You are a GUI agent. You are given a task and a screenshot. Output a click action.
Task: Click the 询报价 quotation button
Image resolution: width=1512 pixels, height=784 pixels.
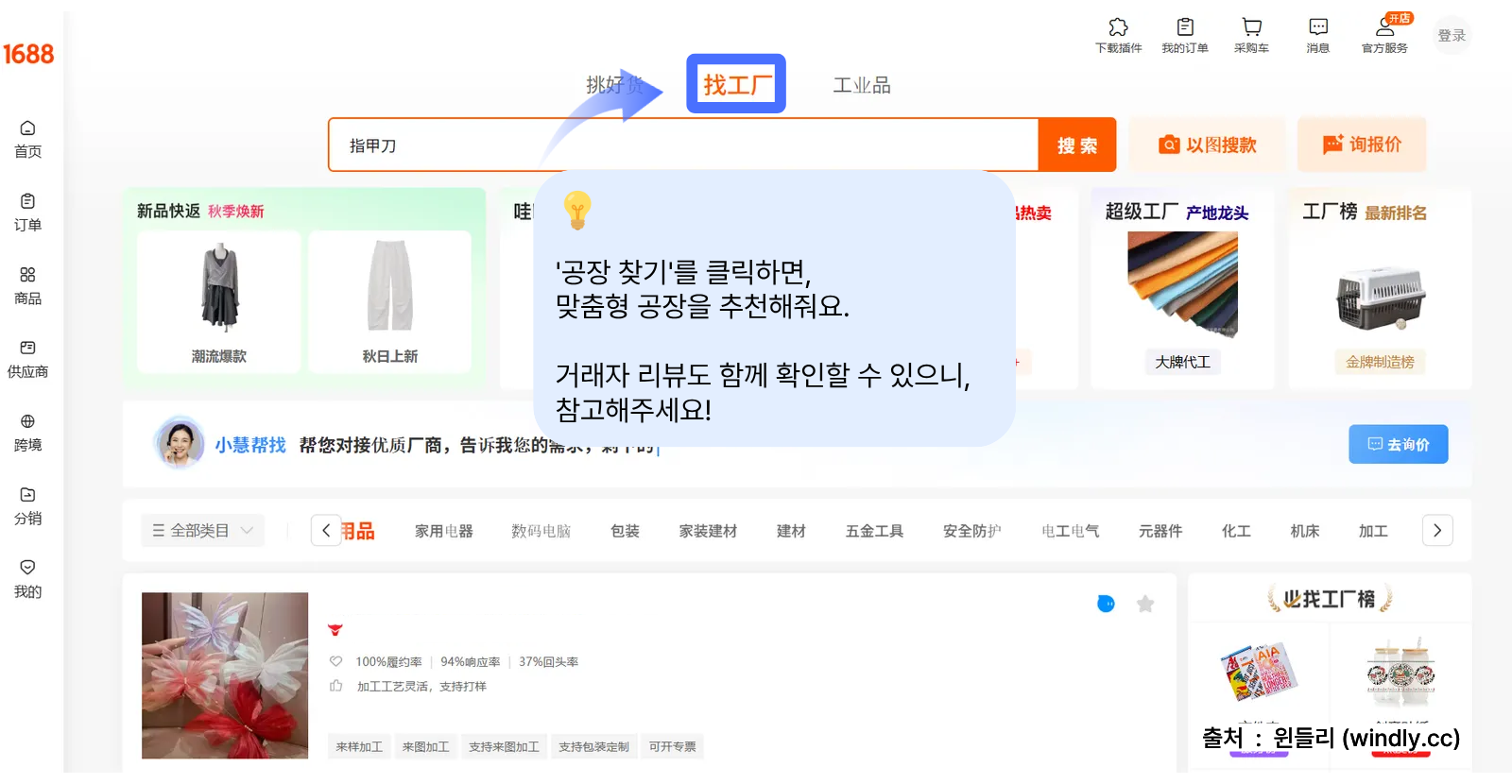pos(1362,145)
